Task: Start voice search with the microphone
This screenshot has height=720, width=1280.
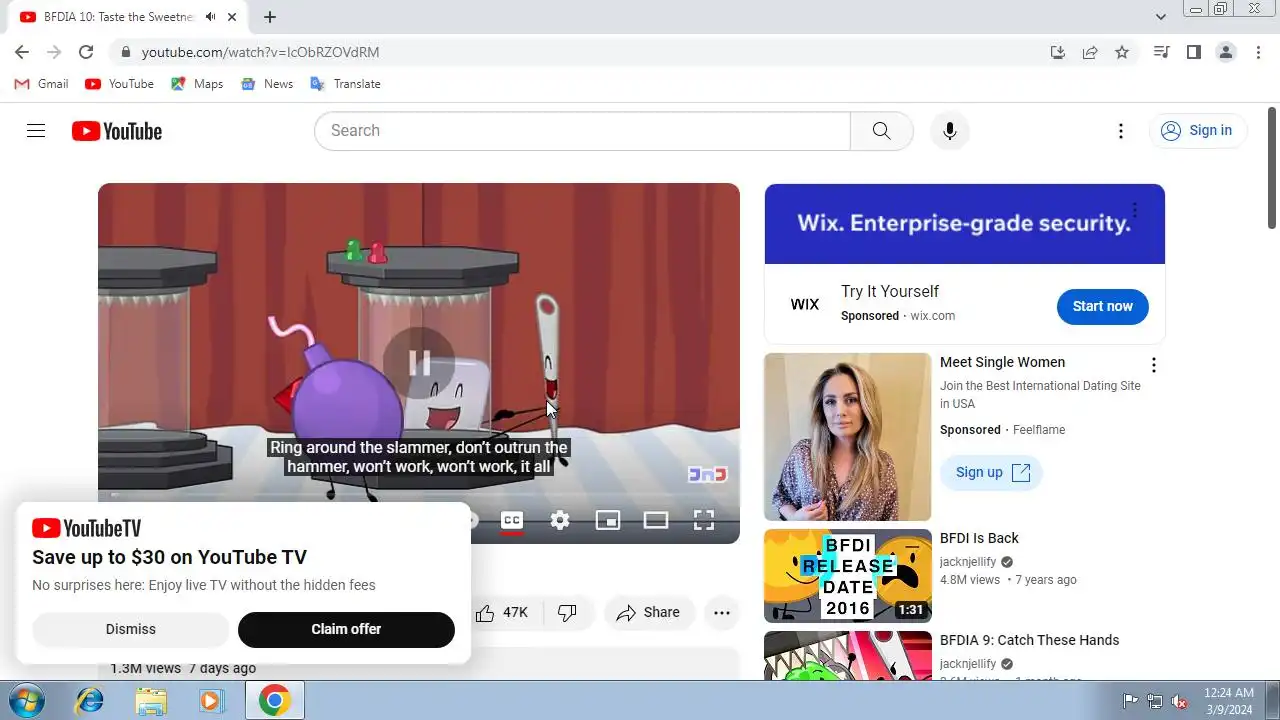Action: point(949,131)
